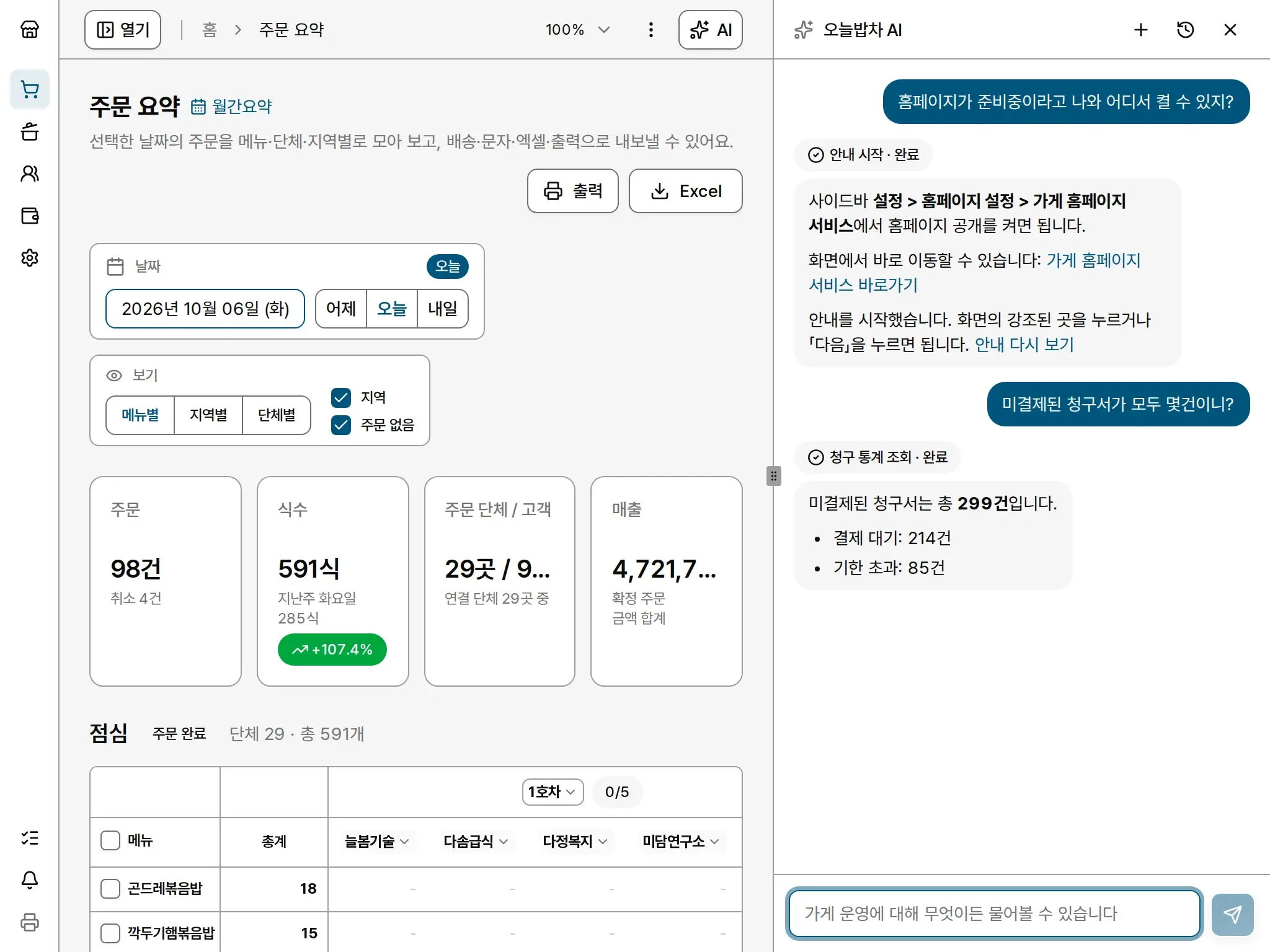Open the 월간요약 link

[231, 107]
